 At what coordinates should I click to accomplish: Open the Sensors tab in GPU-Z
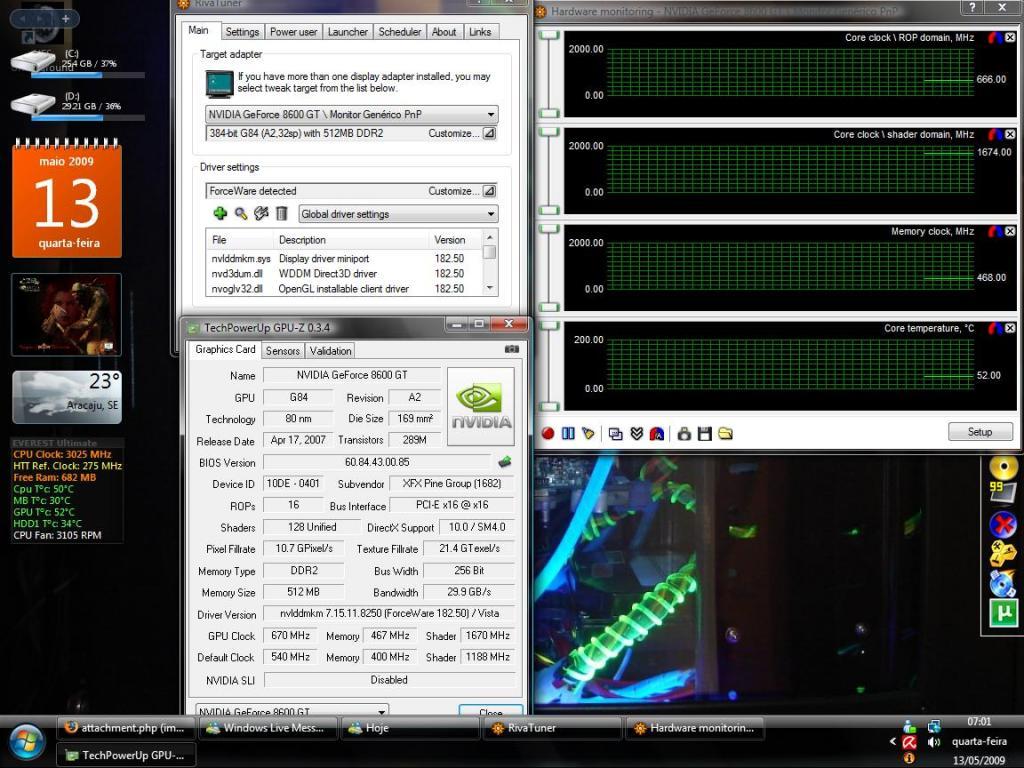pyautogui.click(x=283, y=351)
